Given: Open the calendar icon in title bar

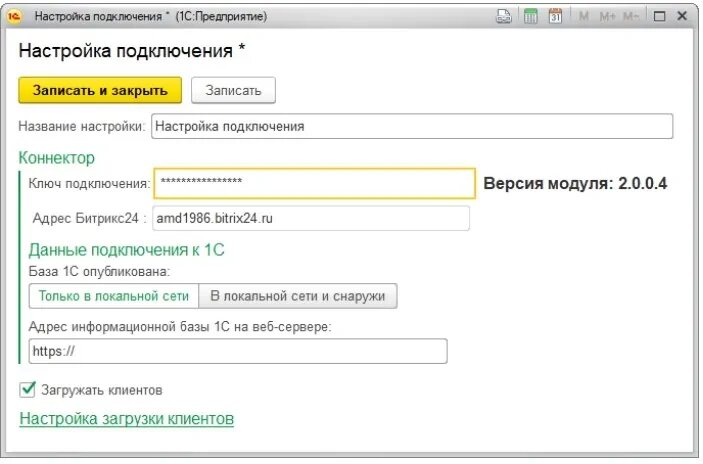Looking at the screenshot, I should tap(555, 16).
